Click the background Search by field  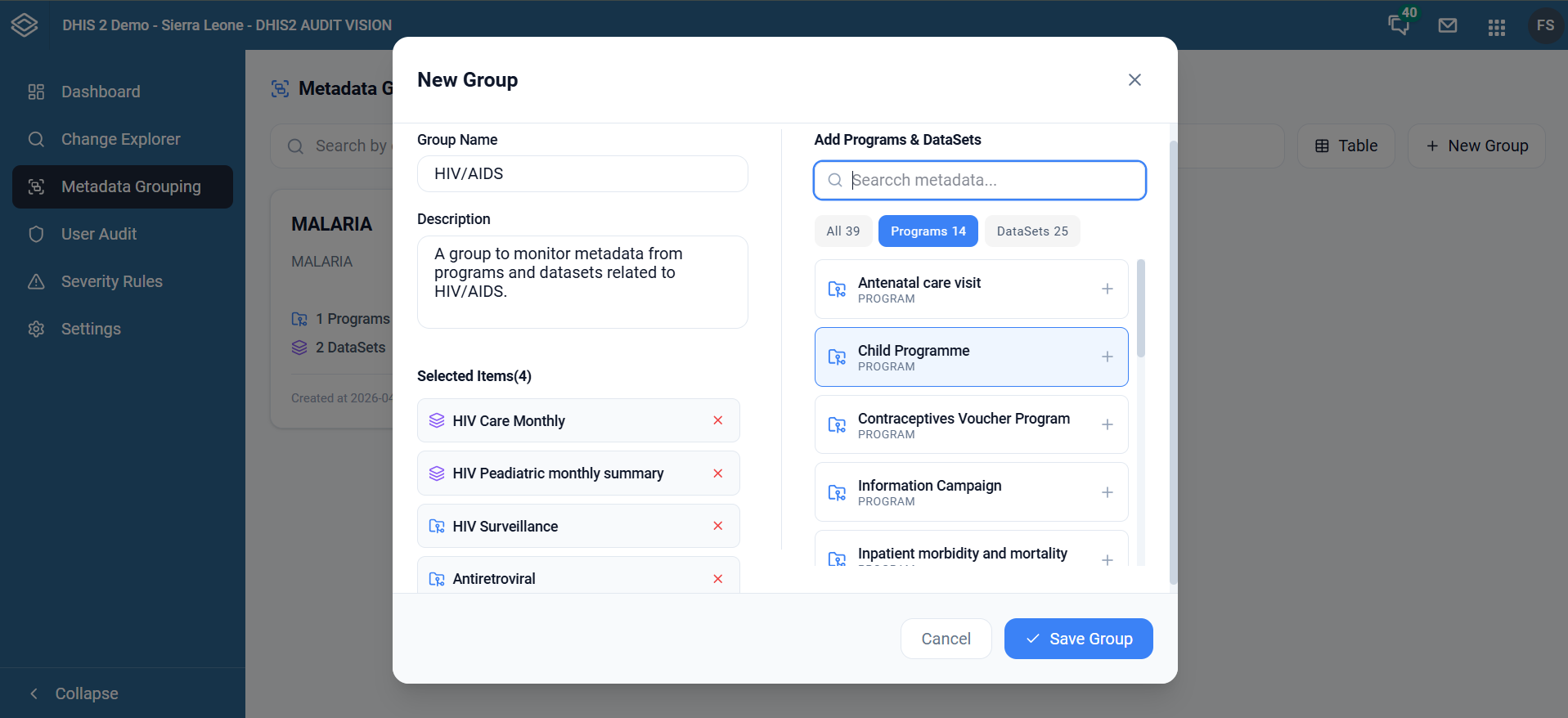click(332, 146)
